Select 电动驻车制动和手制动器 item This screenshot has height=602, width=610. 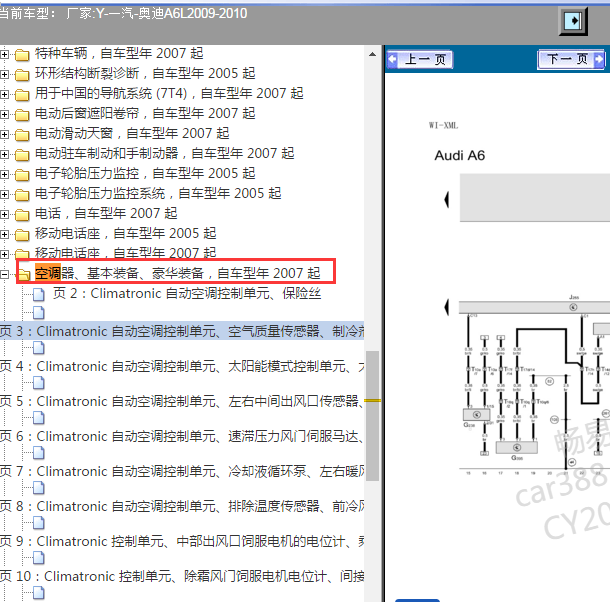[x=165, y=153]
